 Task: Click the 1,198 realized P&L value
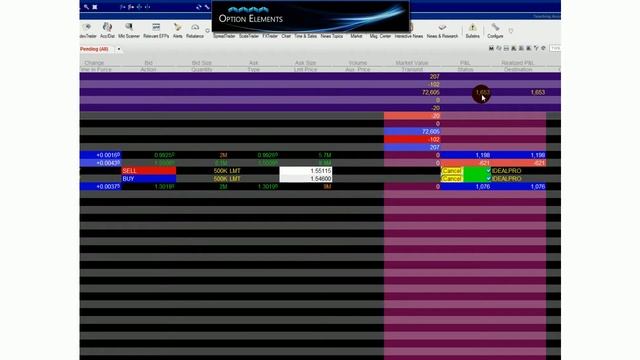point(538,155)
